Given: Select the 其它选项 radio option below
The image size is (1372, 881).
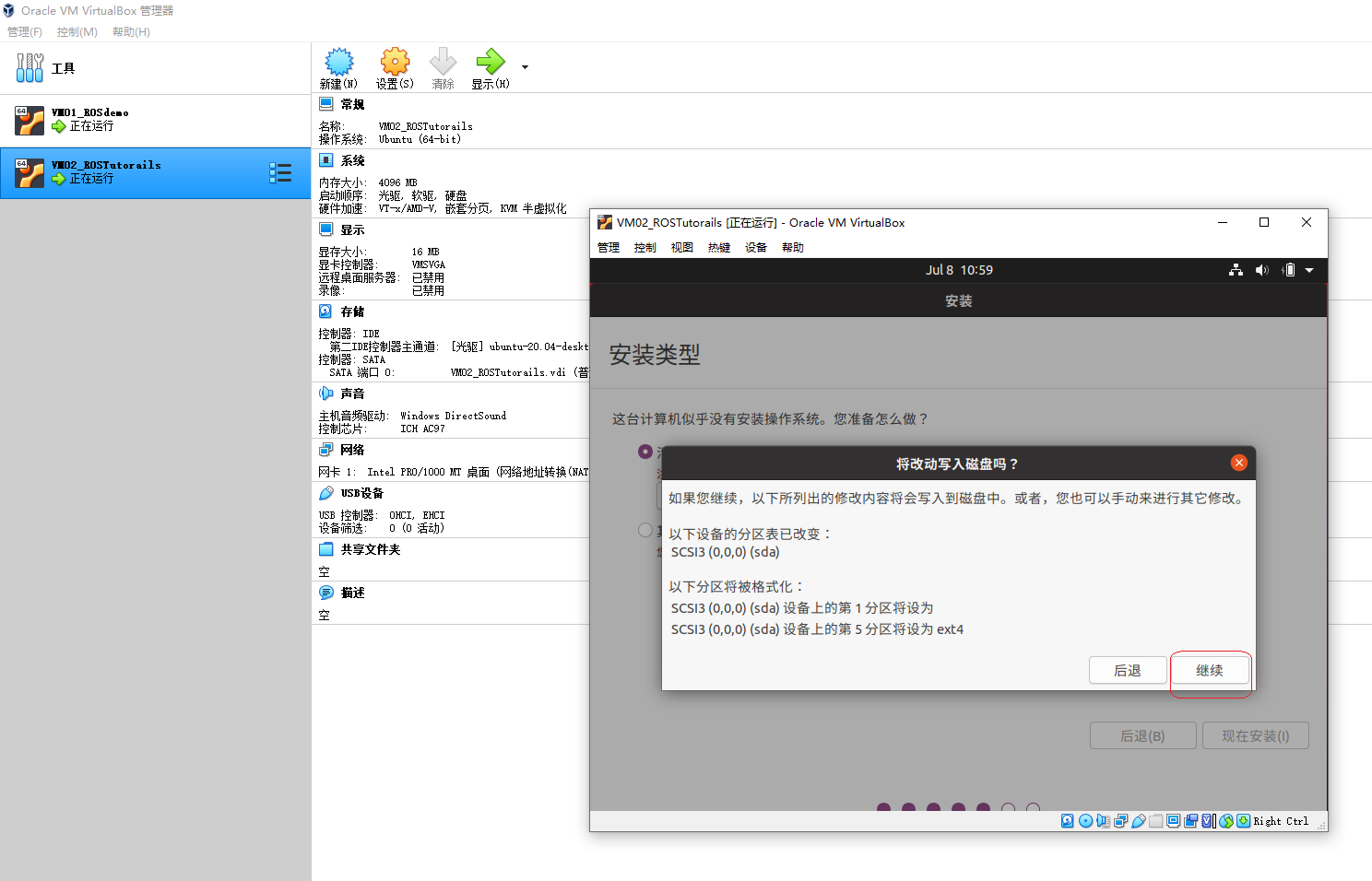Looking at the screenshot, I should click(x=645, y=530).
